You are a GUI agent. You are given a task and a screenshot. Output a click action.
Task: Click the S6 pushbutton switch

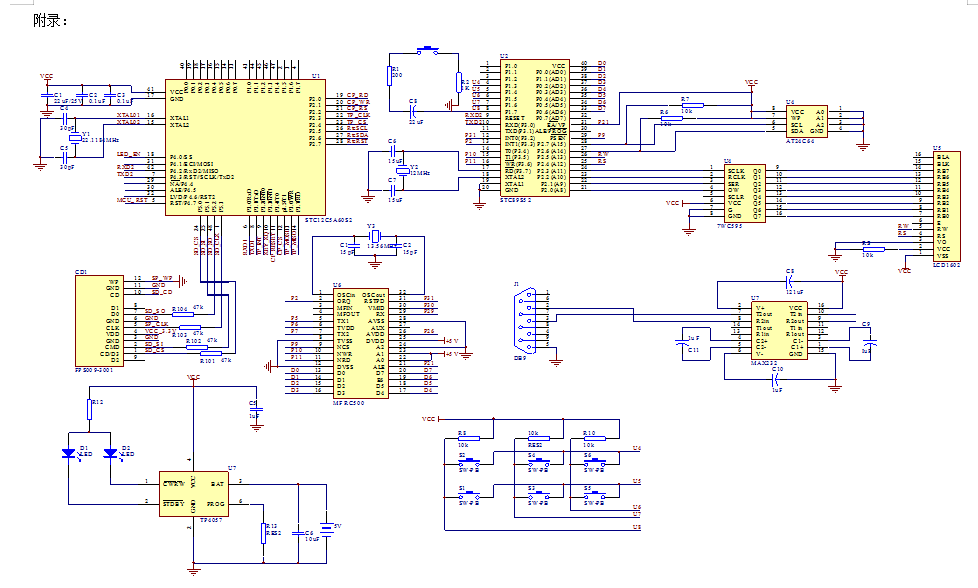(x=595, y=462)
